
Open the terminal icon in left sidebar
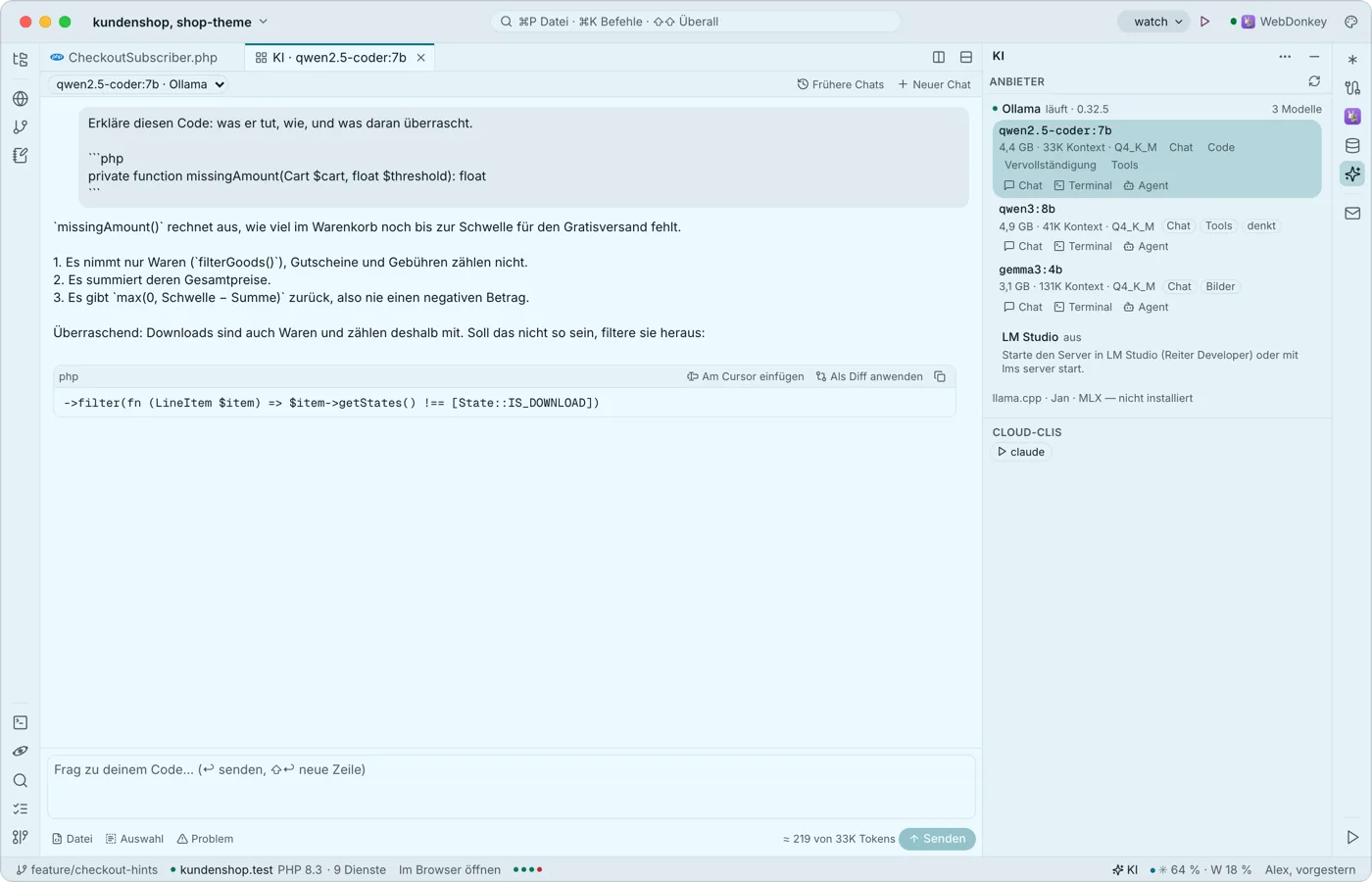(x=21, y=722)
